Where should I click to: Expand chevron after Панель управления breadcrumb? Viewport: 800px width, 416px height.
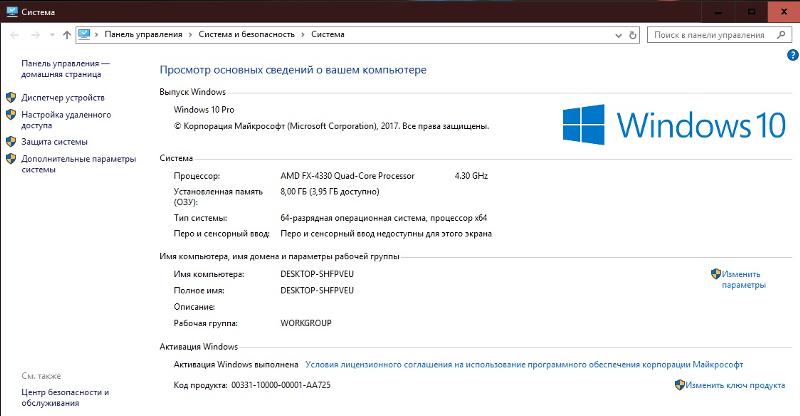190,35
